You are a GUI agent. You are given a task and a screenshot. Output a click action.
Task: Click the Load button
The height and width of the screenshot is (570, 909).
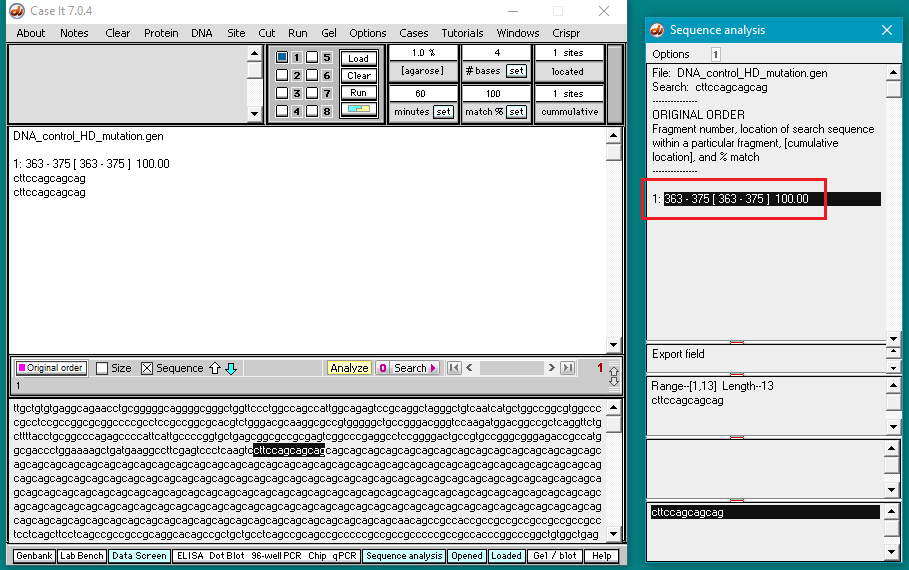(x=359, y=59)
